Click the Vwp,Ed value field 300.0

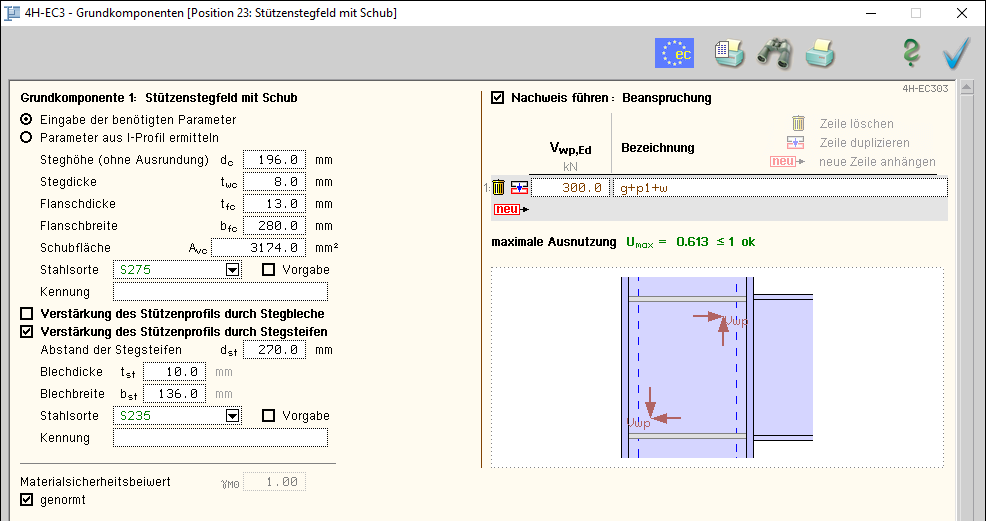point(568,187)
